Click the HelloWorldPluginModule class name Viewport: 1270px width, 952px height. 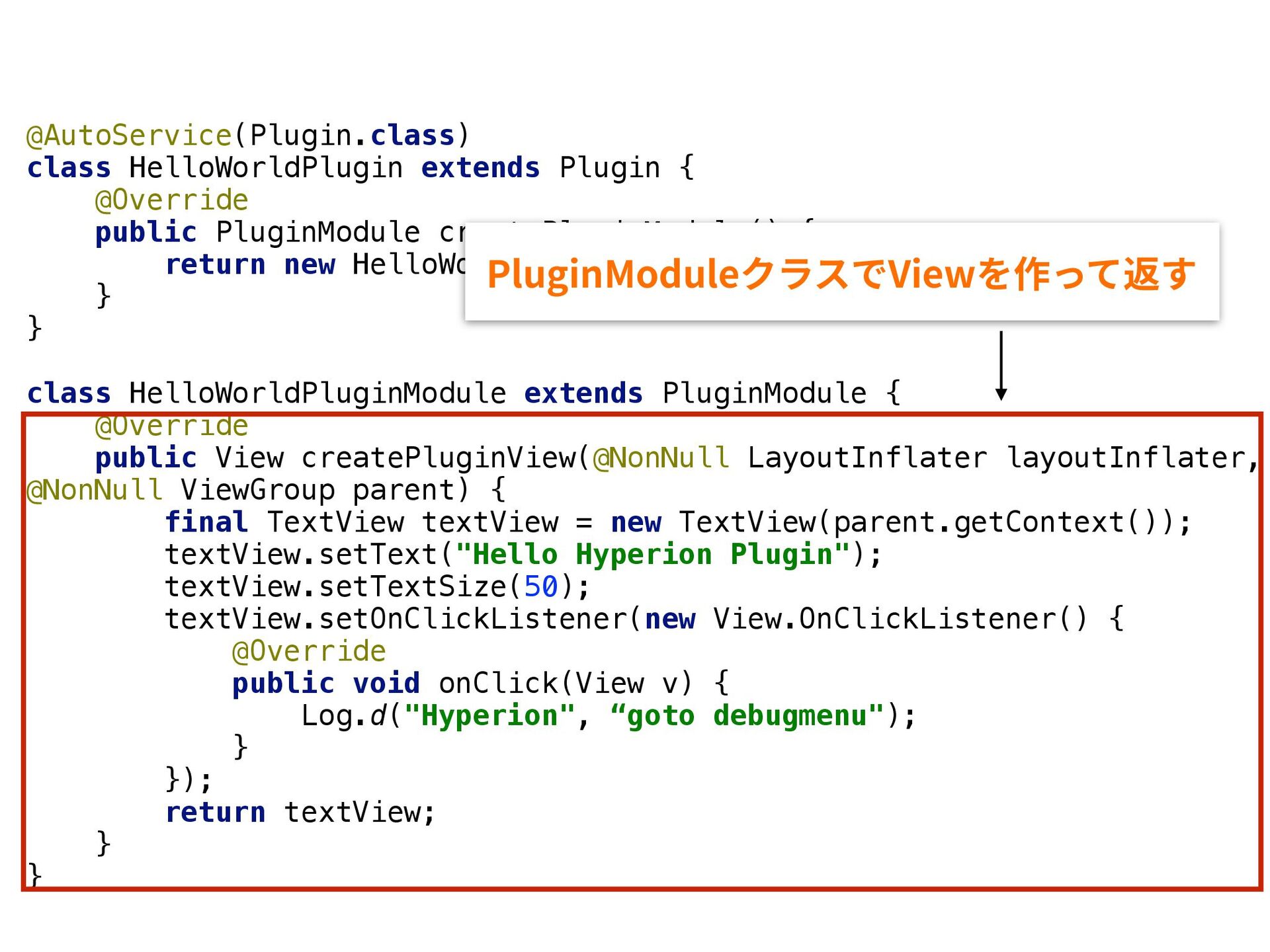pyautogui.click(x=317, y=393)
